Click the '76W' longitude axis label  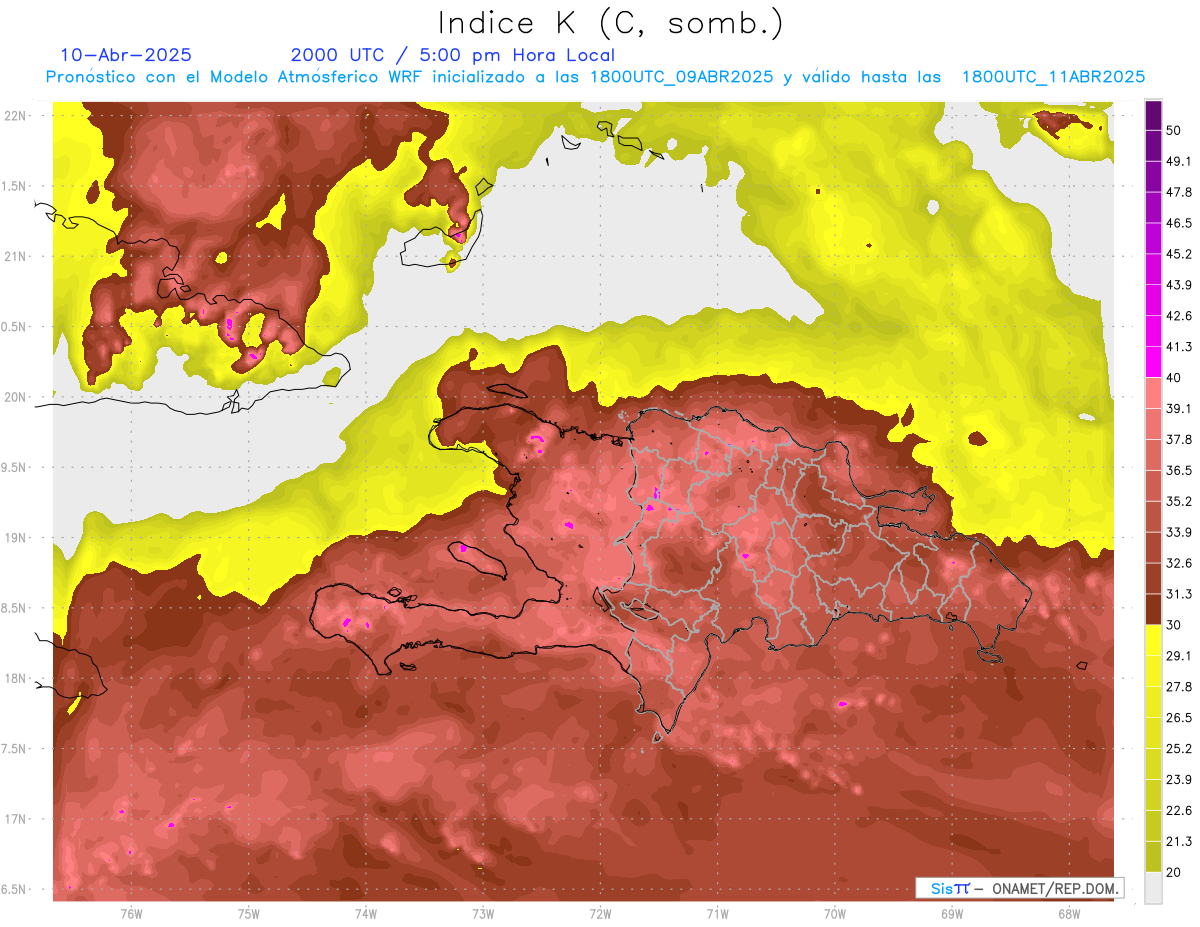pyautogui.click(x=131, y=913)
